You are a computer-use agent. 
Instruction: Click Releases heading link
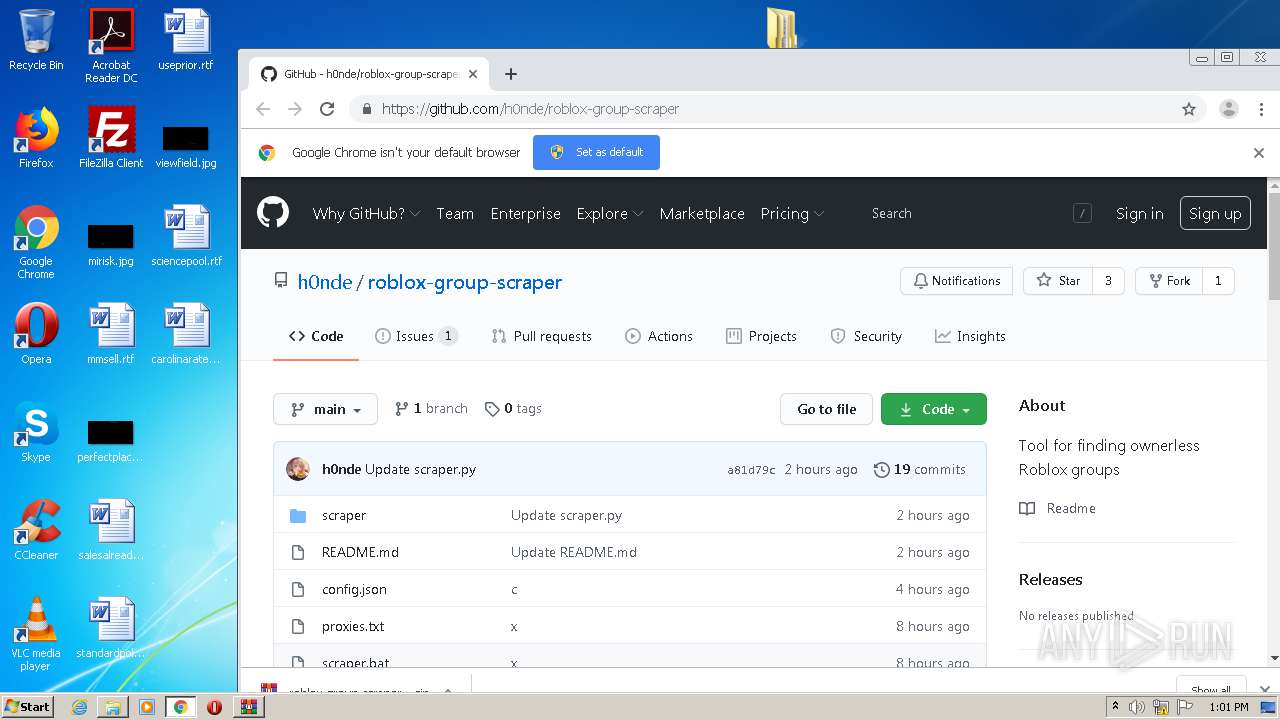(x=1050, y=579)
